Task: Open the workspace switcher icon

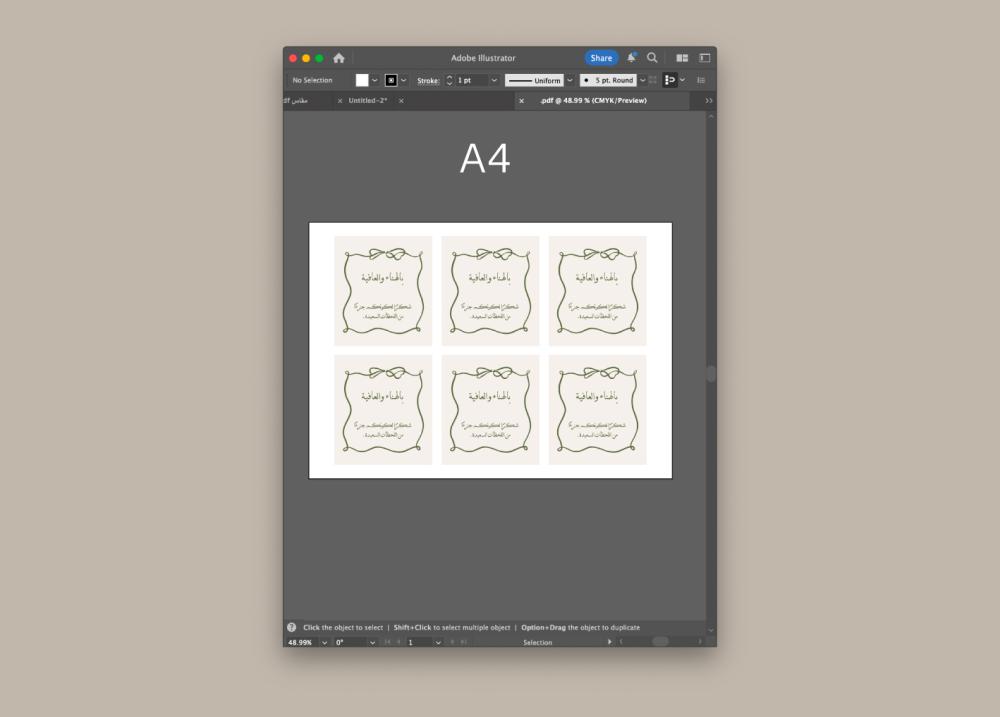Action: [705, 58]
